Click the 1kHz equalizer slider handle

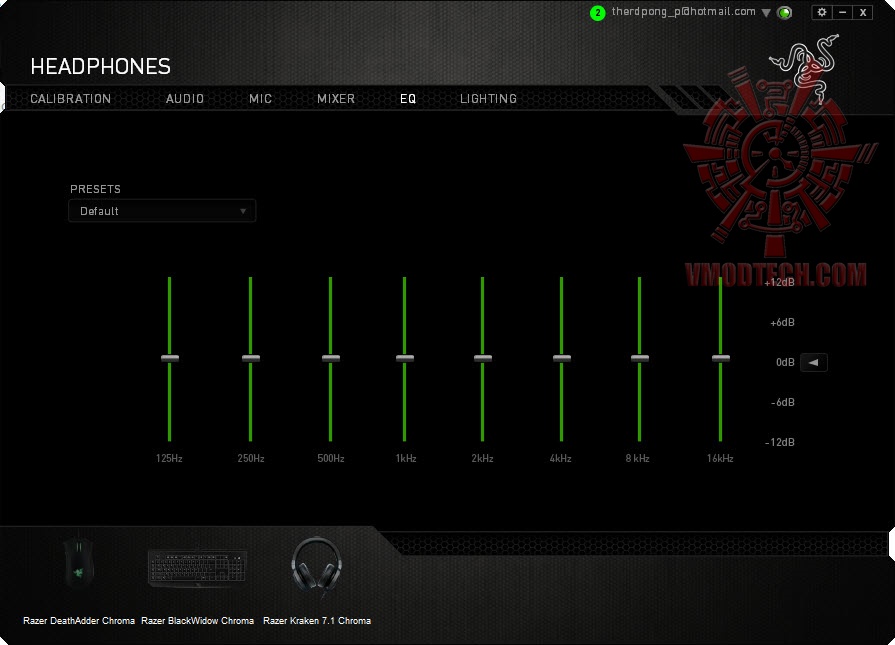[x=405, y=358]
